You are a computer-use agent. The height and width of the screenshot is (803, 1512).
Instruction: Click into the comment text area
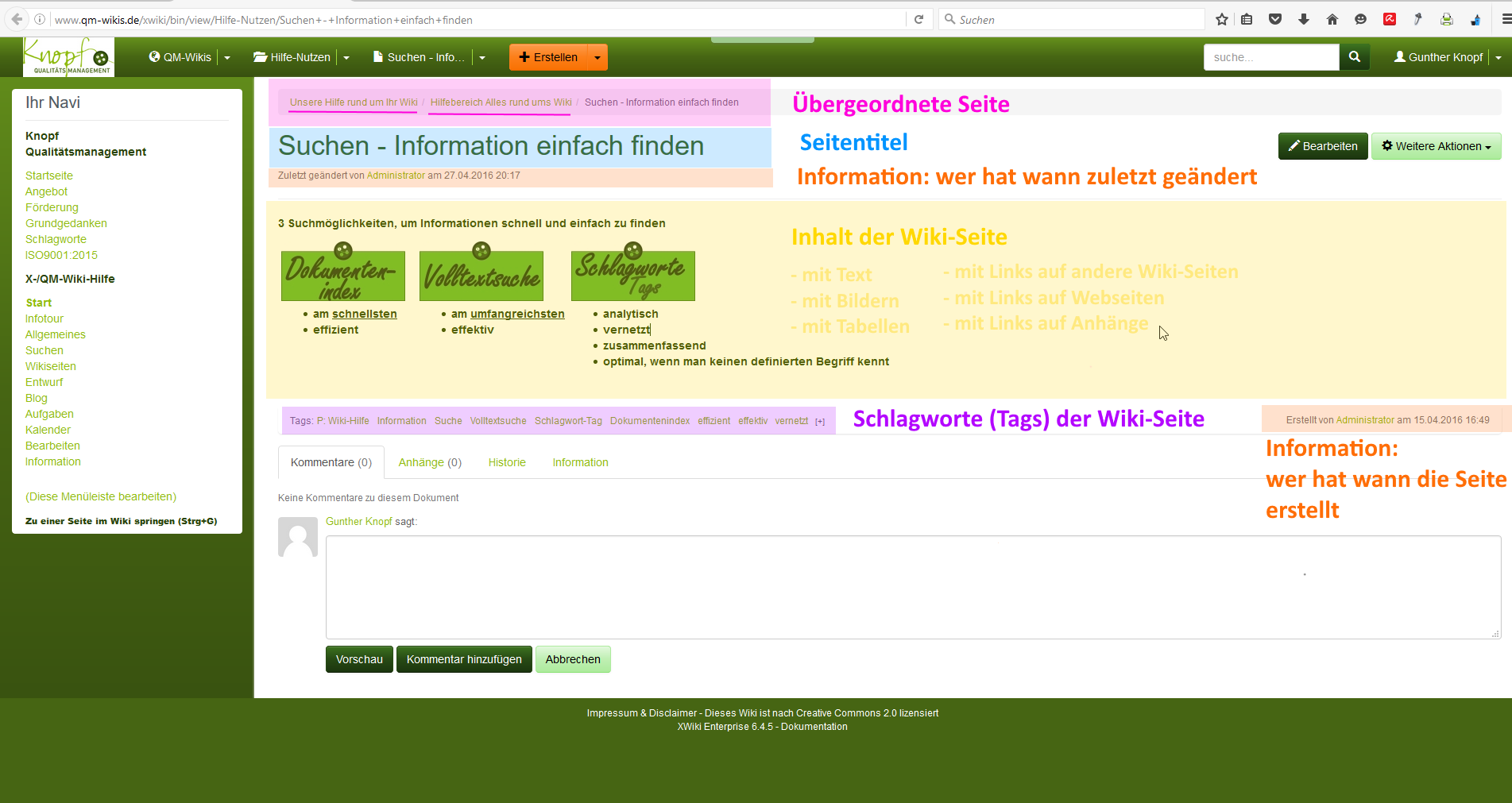pyautogui.click(x=912, y=587)
